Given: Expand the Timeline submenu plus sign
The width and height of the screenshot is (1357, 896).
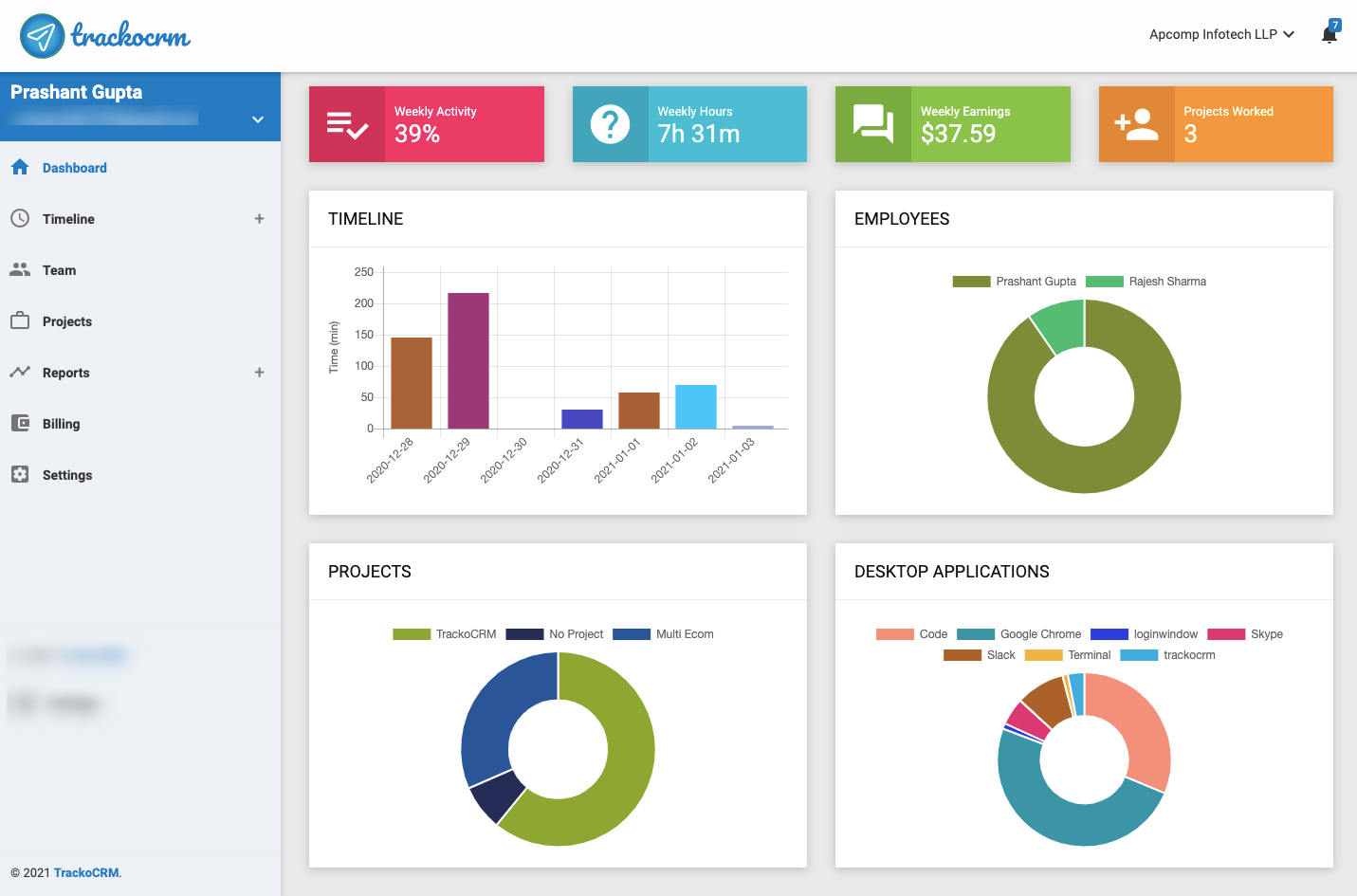Looking at the screenshot, I should [x=259, y=218].
